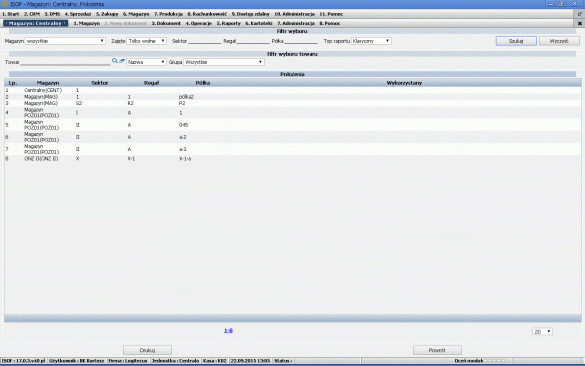Open the 5. Raporty submenu
The image size is (585, 366).
click(229, 23)
